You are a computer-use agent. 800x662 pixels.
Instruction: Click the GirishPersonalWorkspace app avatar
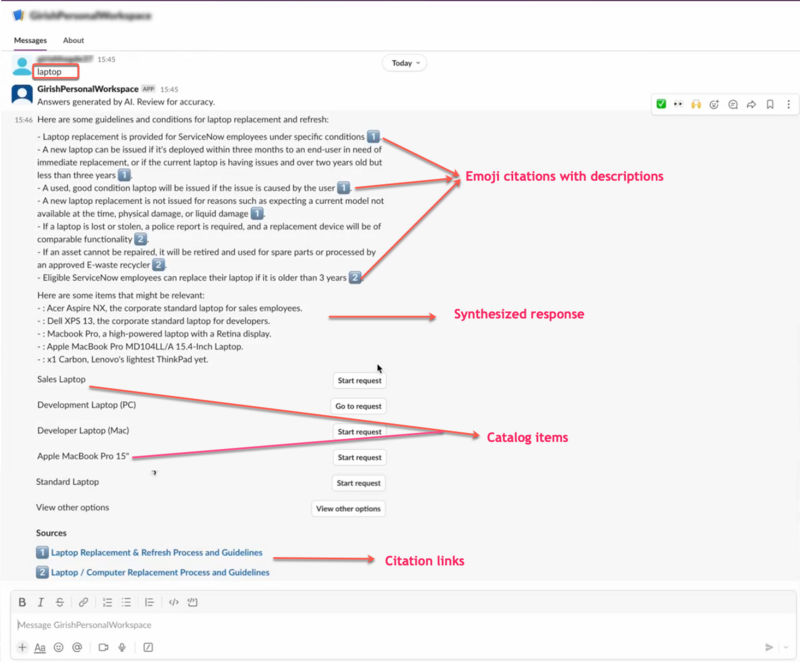(22, 95)
